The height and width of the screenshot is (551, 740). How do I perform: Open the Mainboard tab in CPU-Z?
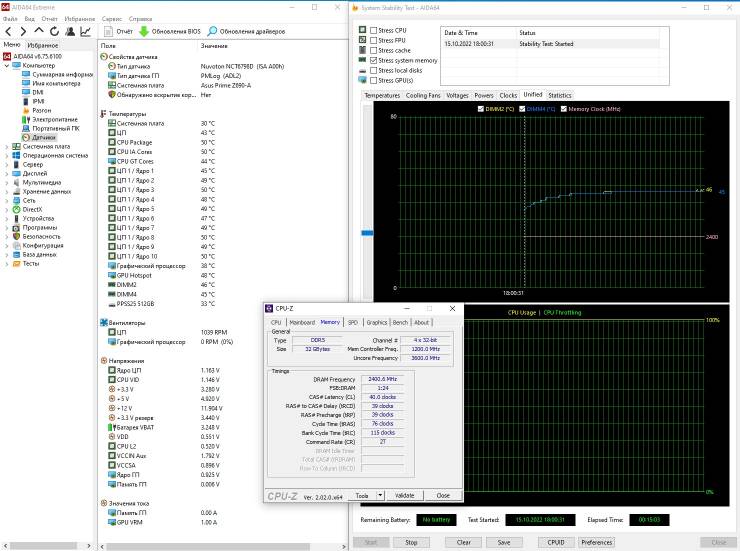click(x=302, y=322)
